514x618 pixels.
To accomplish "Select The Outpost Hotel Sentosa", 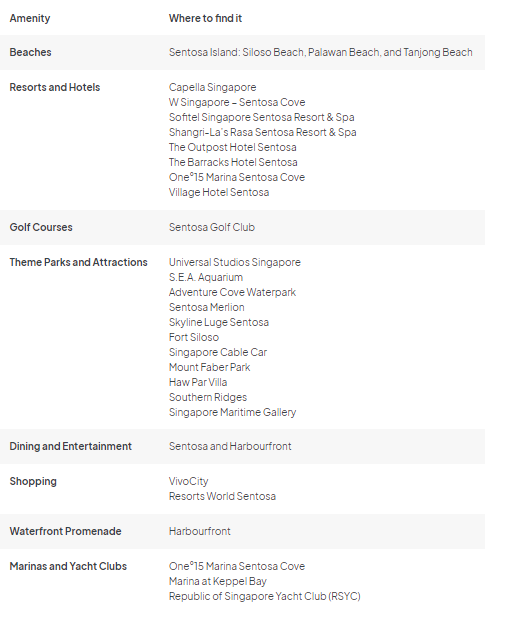I will point(233,147).
